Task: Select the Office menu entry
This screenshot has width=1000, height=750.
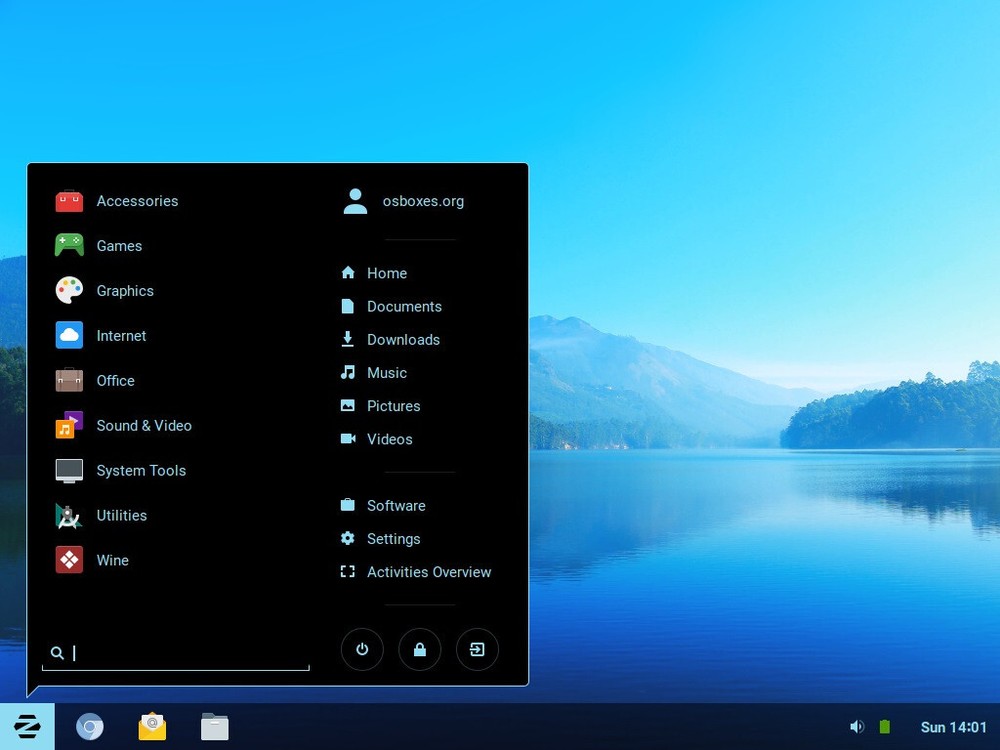Action: pos(115,381)
